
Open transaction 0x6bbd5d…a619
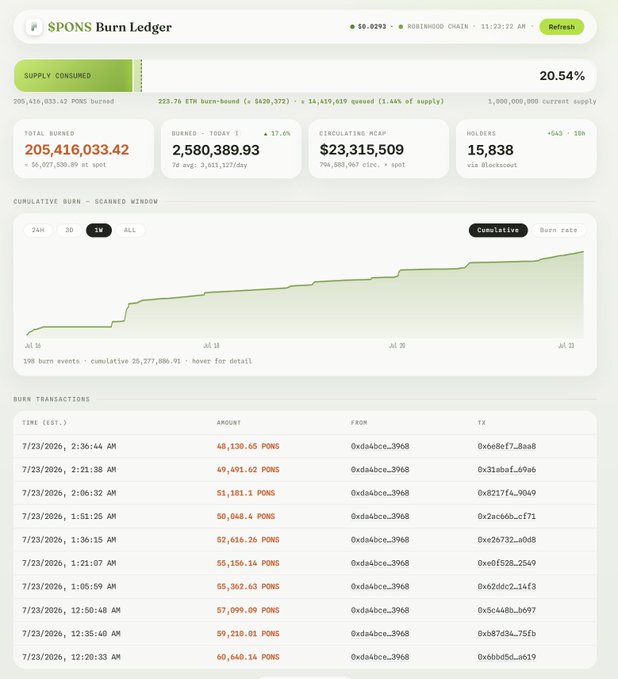[x=507, y=657]
